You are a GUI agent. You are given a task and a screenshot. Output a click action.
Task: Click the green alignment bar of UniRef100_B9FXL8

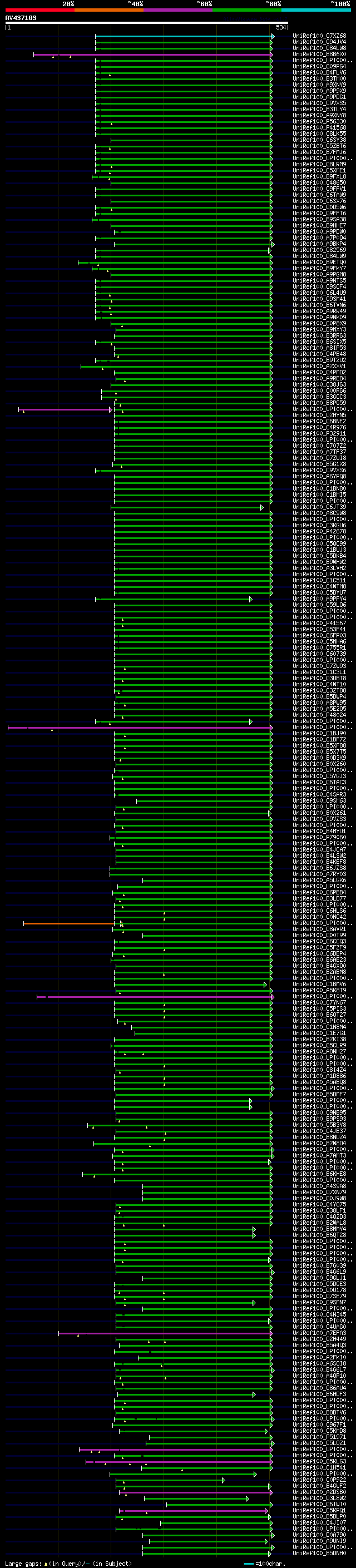pos(182,177)
